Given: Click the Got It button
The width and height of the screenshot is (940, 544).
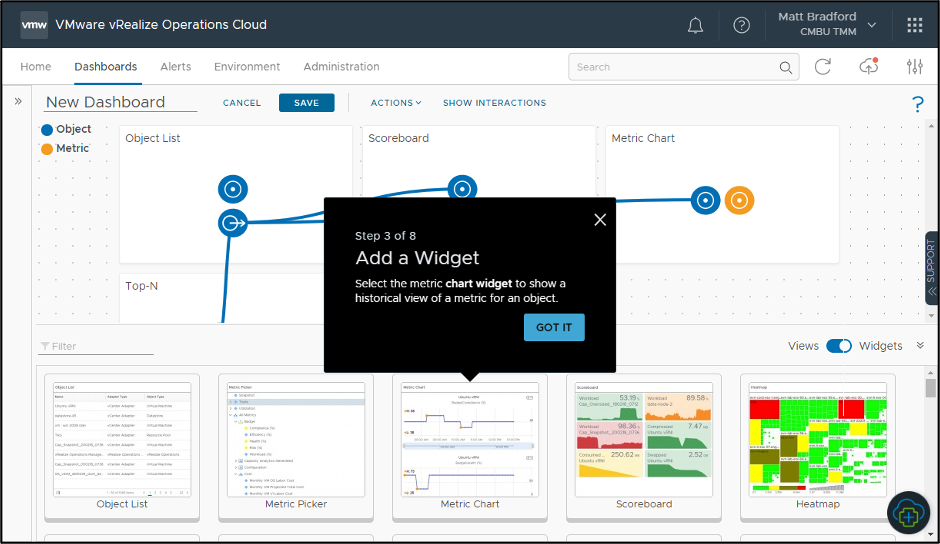Looking at the screenshot, I should (x=554, y=328).
